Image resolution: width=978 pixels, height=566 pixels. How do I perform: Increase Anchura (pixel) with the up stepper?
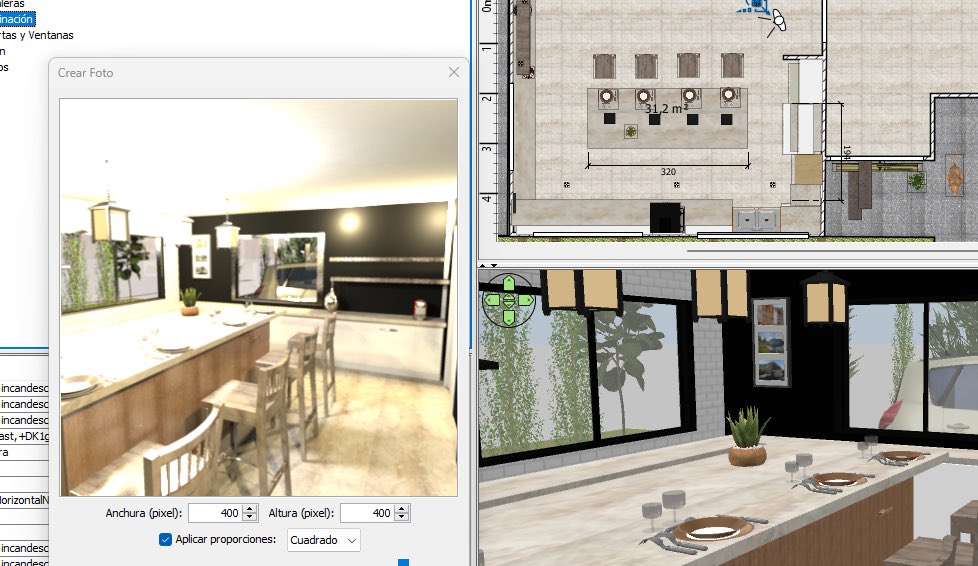point(250,509)
